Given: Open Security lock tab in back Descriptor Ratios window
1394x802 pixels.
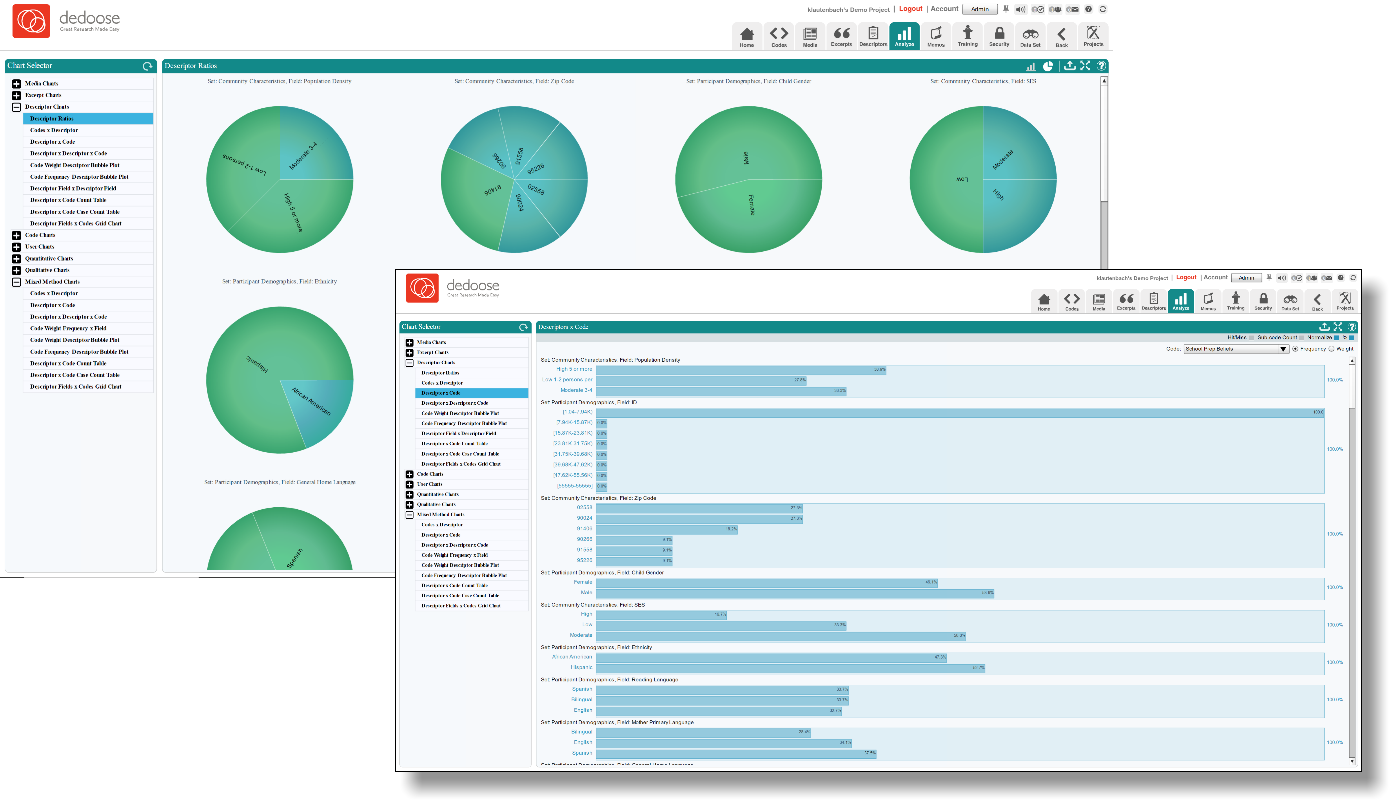Looking at the screenshot, I should pyautogui.click(x=999, y=36).
